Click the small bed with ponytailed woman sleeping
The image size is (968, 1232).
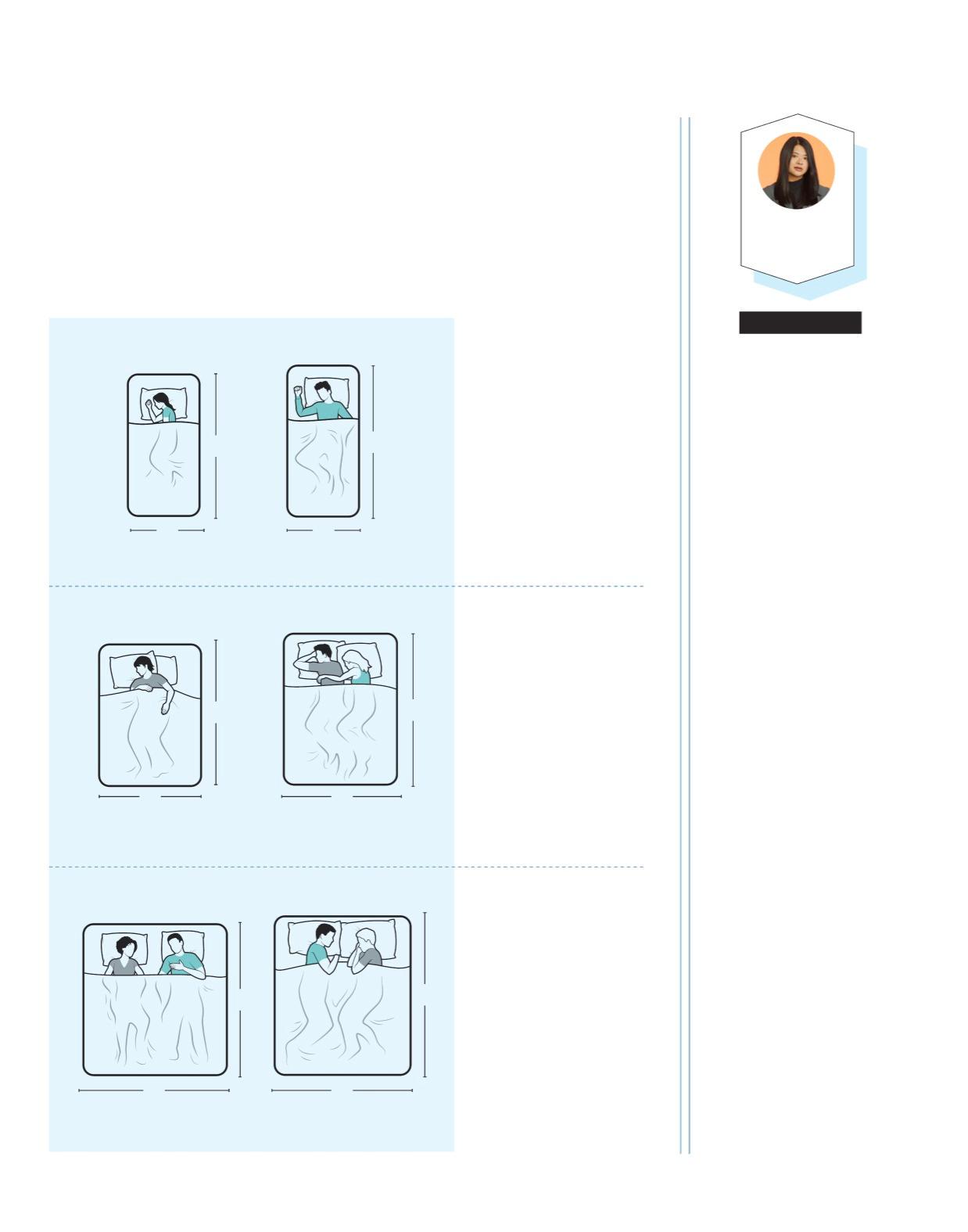coord(163,445)
